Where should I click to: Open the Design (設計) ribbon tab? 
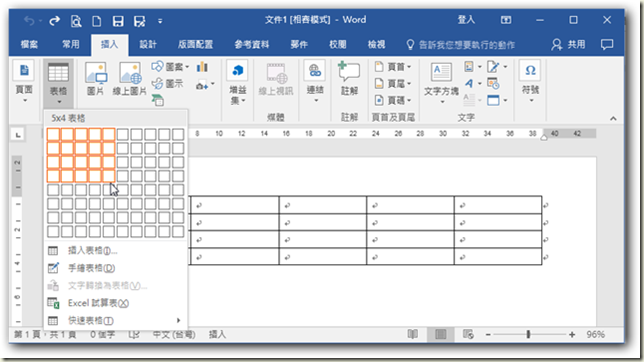coord(148,44)
